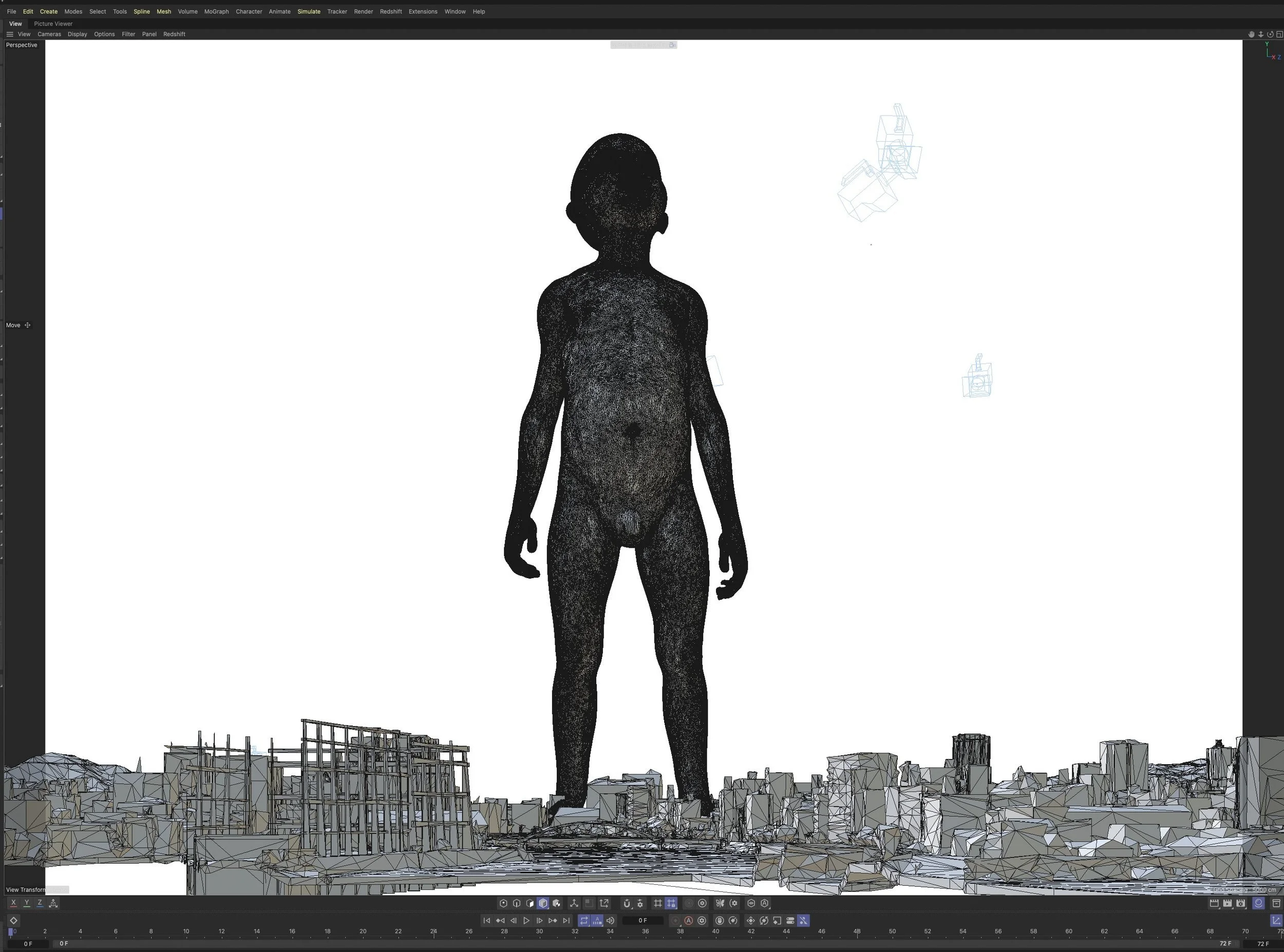Enable the snapping magnet icon

pyautogui.click(x=627, y=903)
